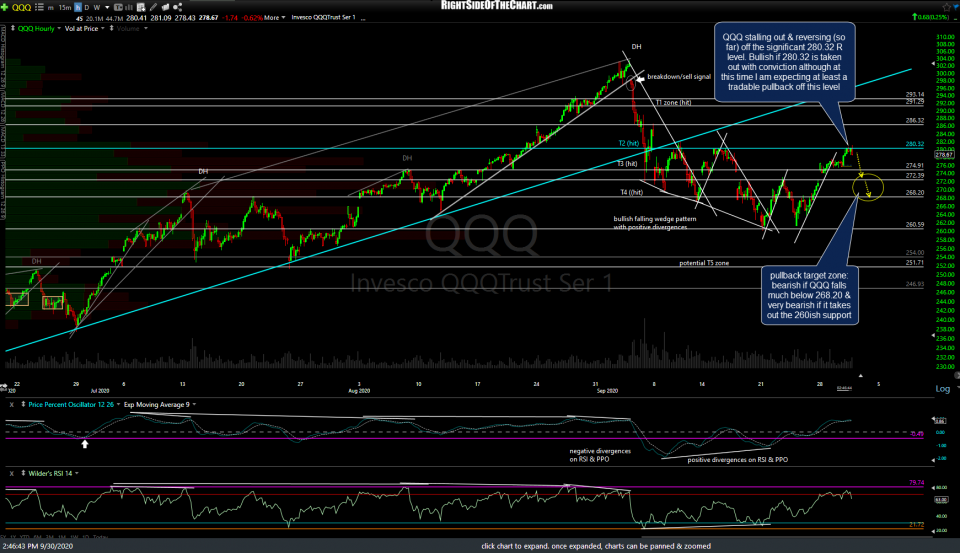Click the move arrows icon beside QQQ Hourly

[x=13, y=28]
